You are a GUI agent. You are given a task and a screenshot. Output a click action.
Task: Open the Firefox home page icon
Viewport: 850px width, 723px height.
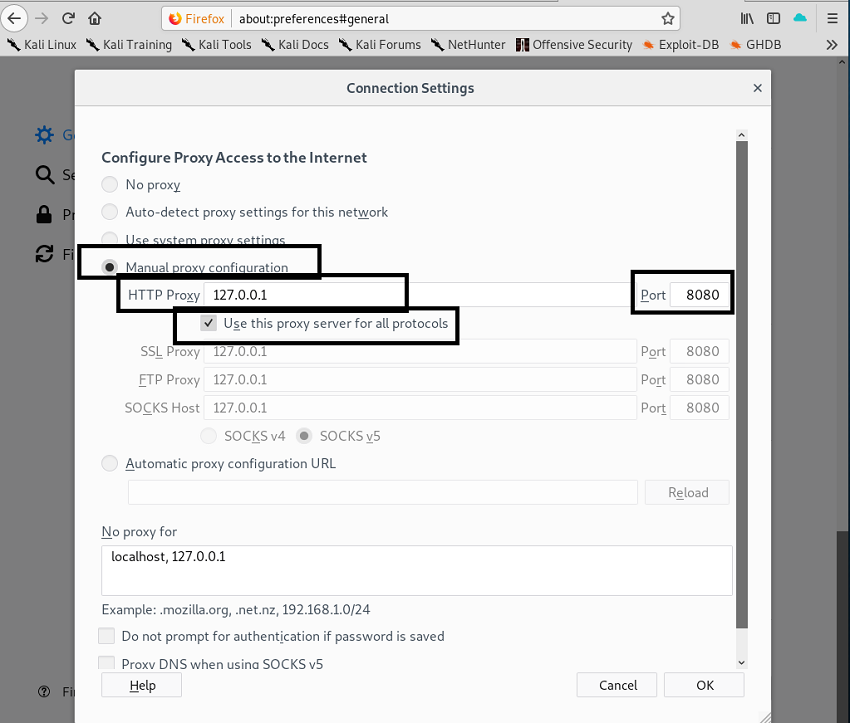click(95, 18)
